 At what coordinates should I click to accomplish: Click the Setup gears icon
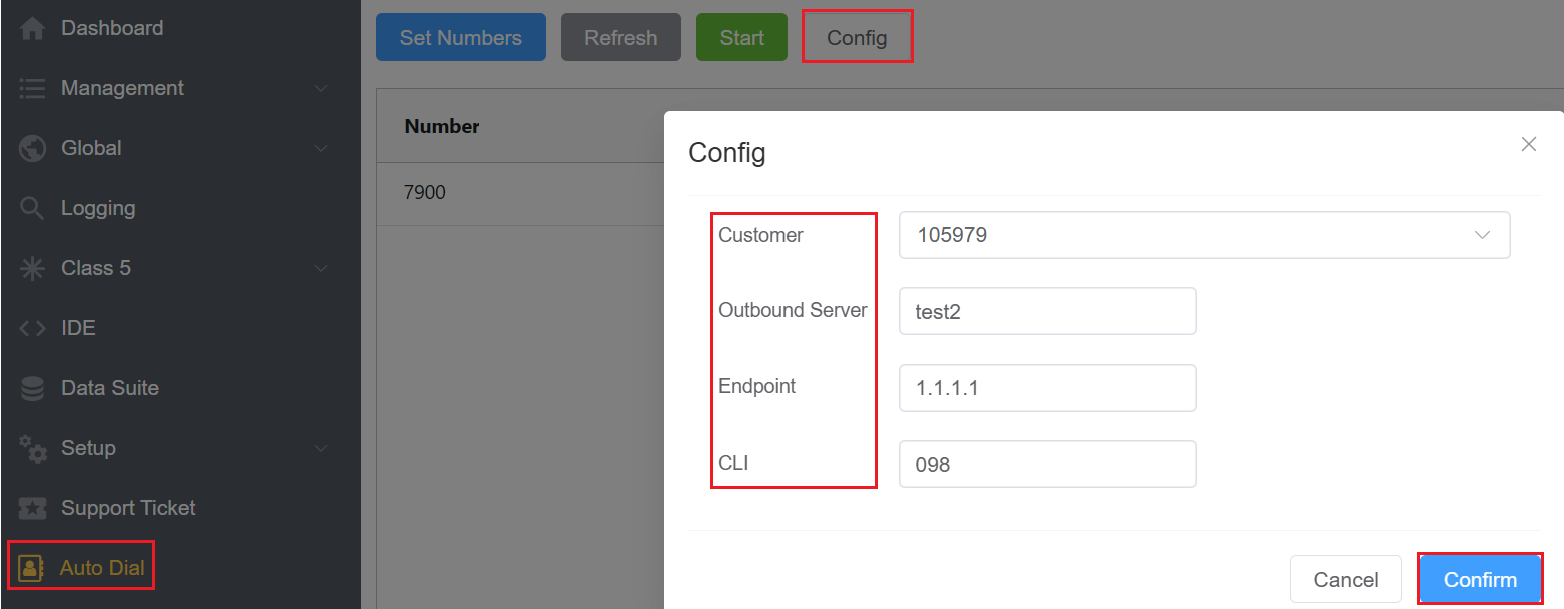click(32, 449)
